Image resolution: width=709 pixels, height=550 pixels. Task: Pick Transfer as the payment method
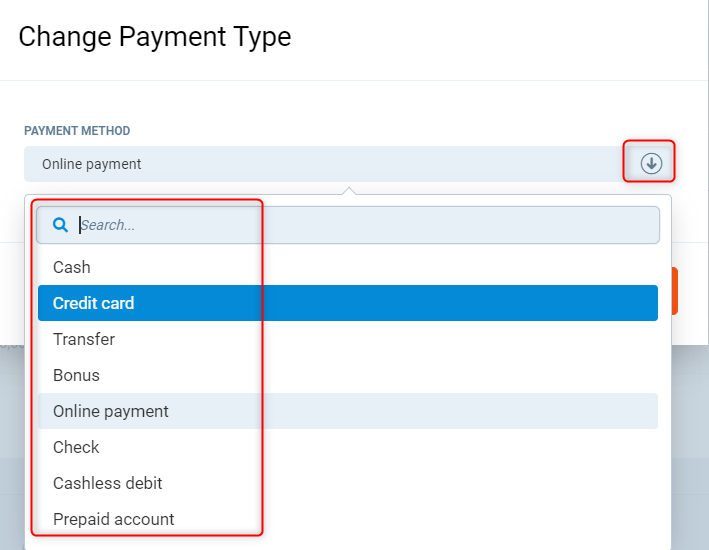tap(84, 339)
